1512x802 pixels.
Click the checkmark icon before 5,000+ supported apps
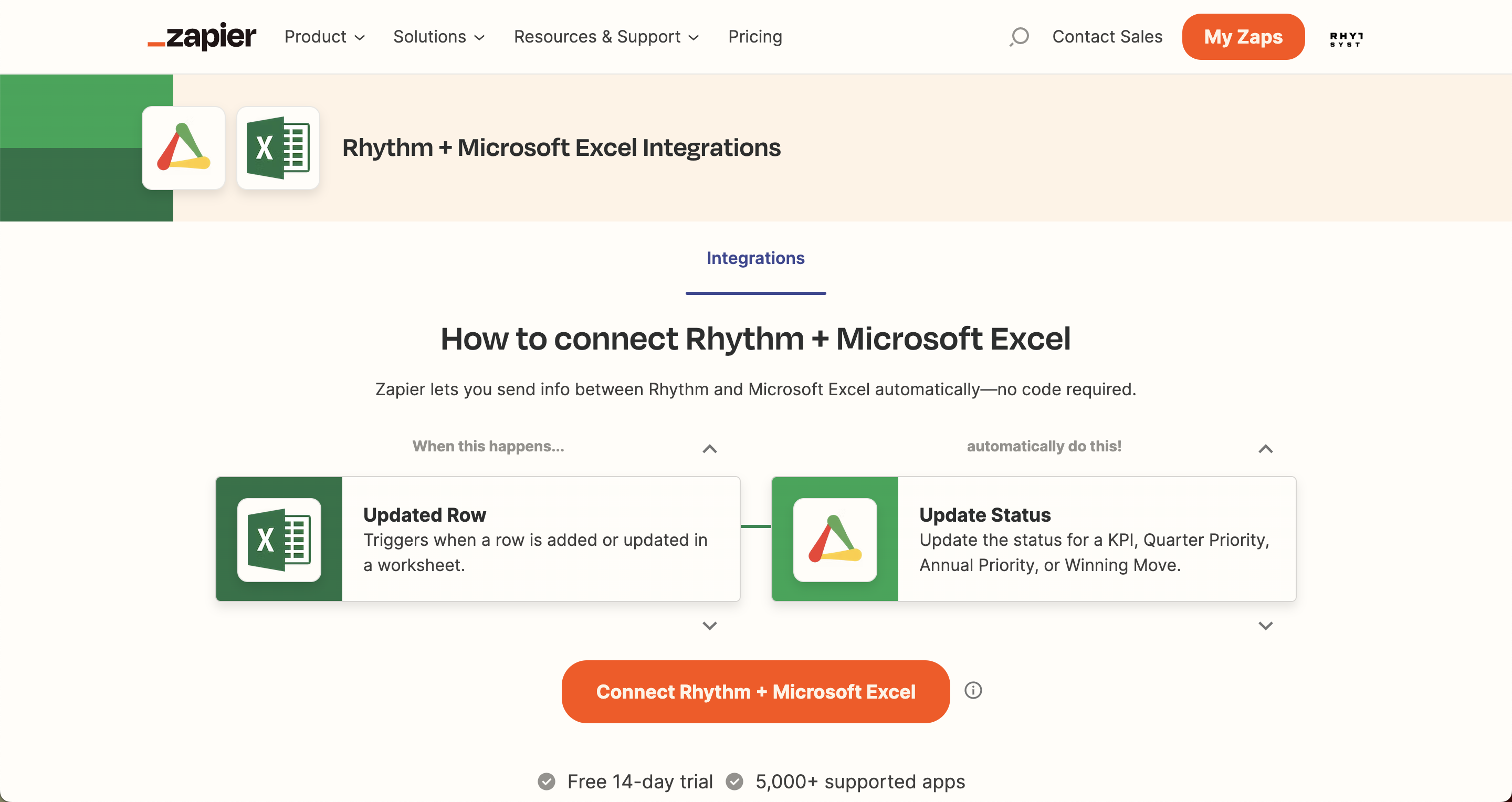point(734,782)
